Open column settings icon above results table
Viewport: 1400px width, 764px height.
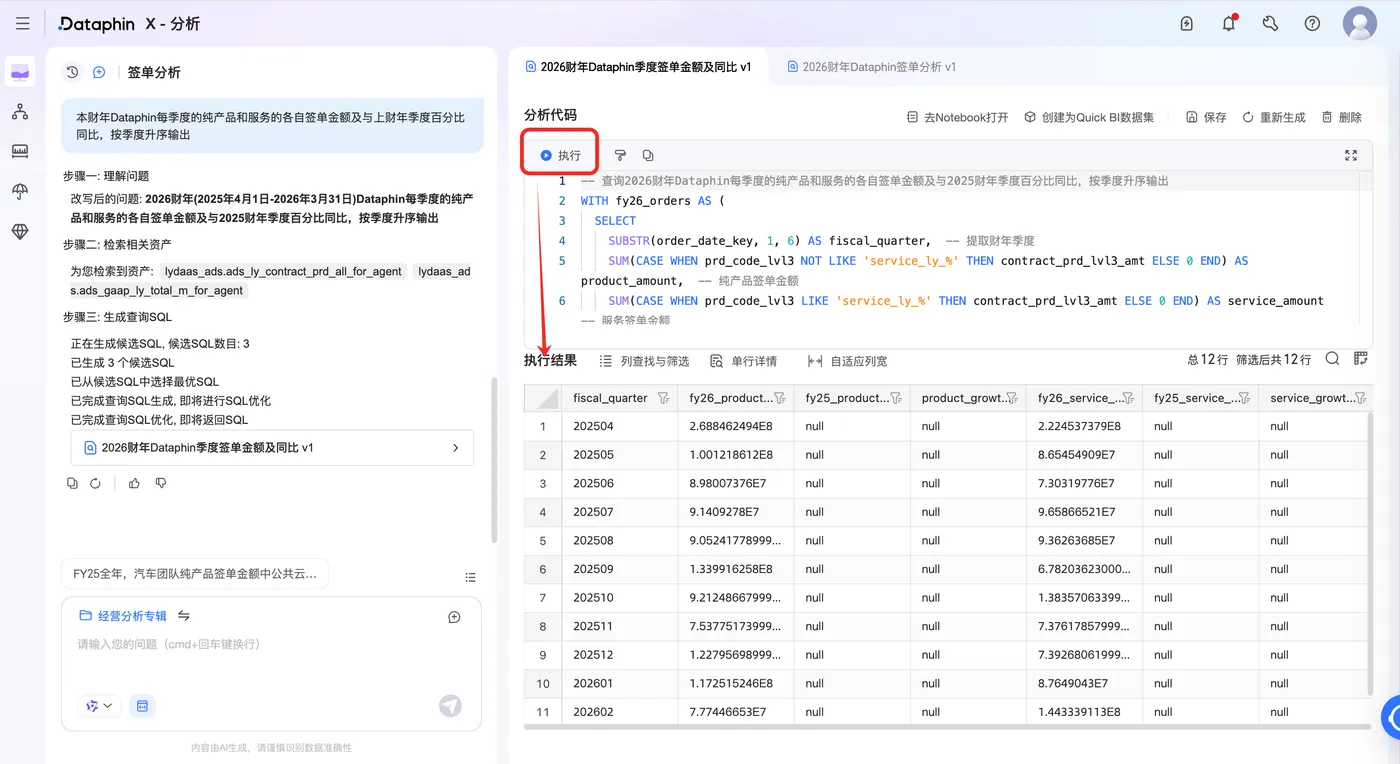coord(1360,359)
